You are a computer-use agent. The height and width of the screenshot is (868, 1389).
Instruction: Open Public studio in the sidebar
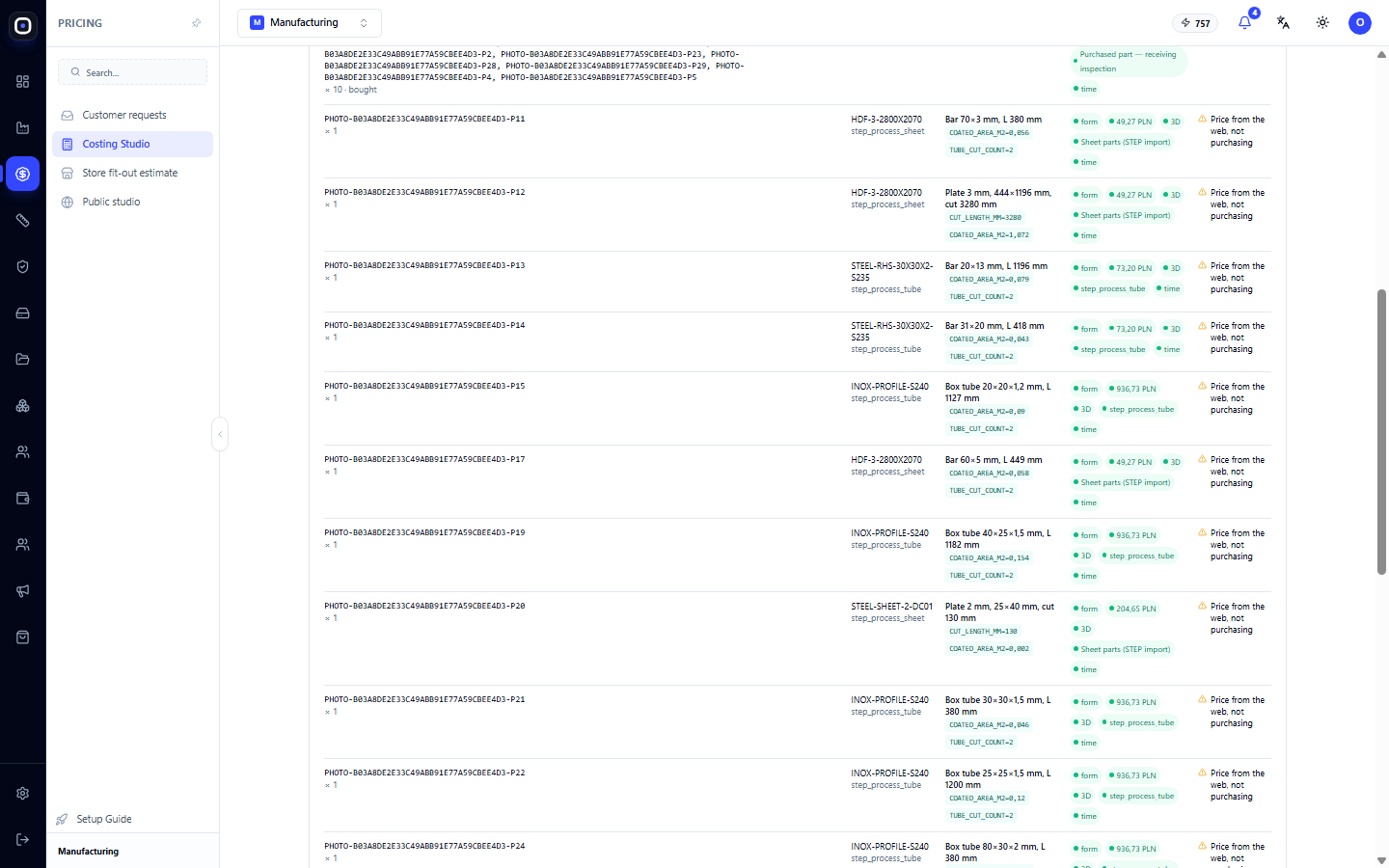[132, 203]
